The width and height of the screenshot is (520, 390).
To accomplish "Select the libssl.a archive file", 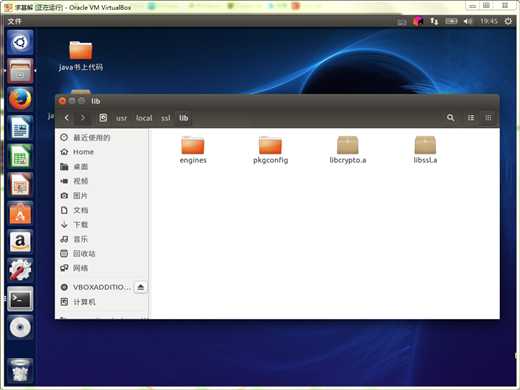I will (425, 150).
